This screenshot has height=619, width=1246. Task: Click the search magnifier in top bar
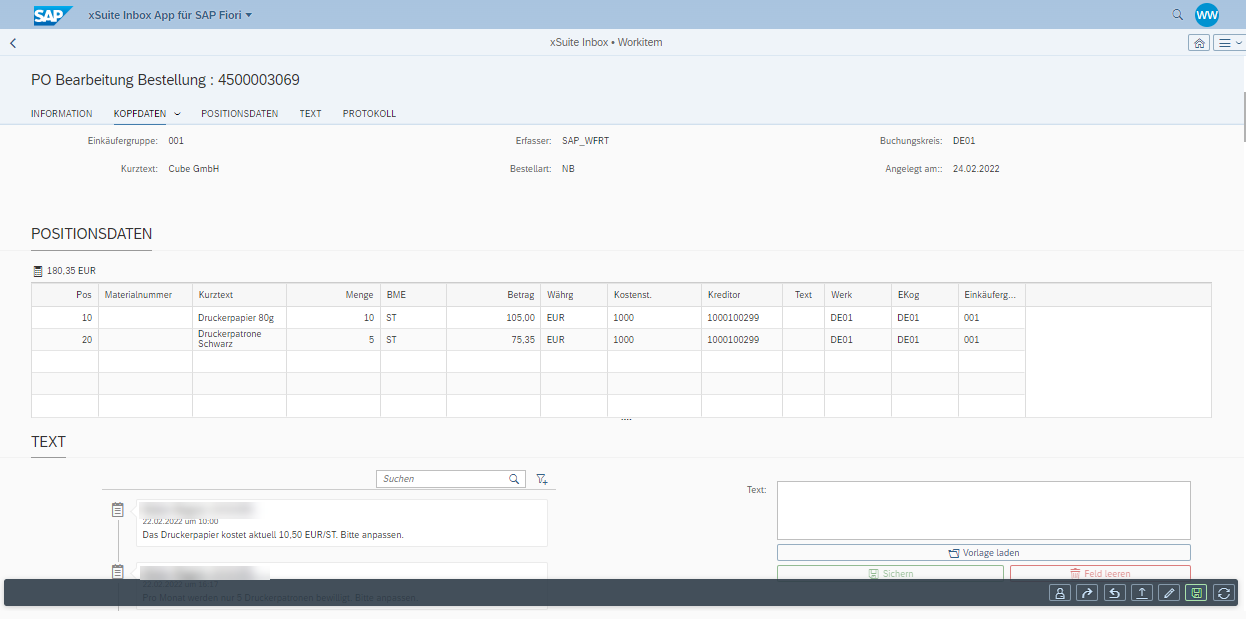pyautogui.click(x=1178, y=15)
